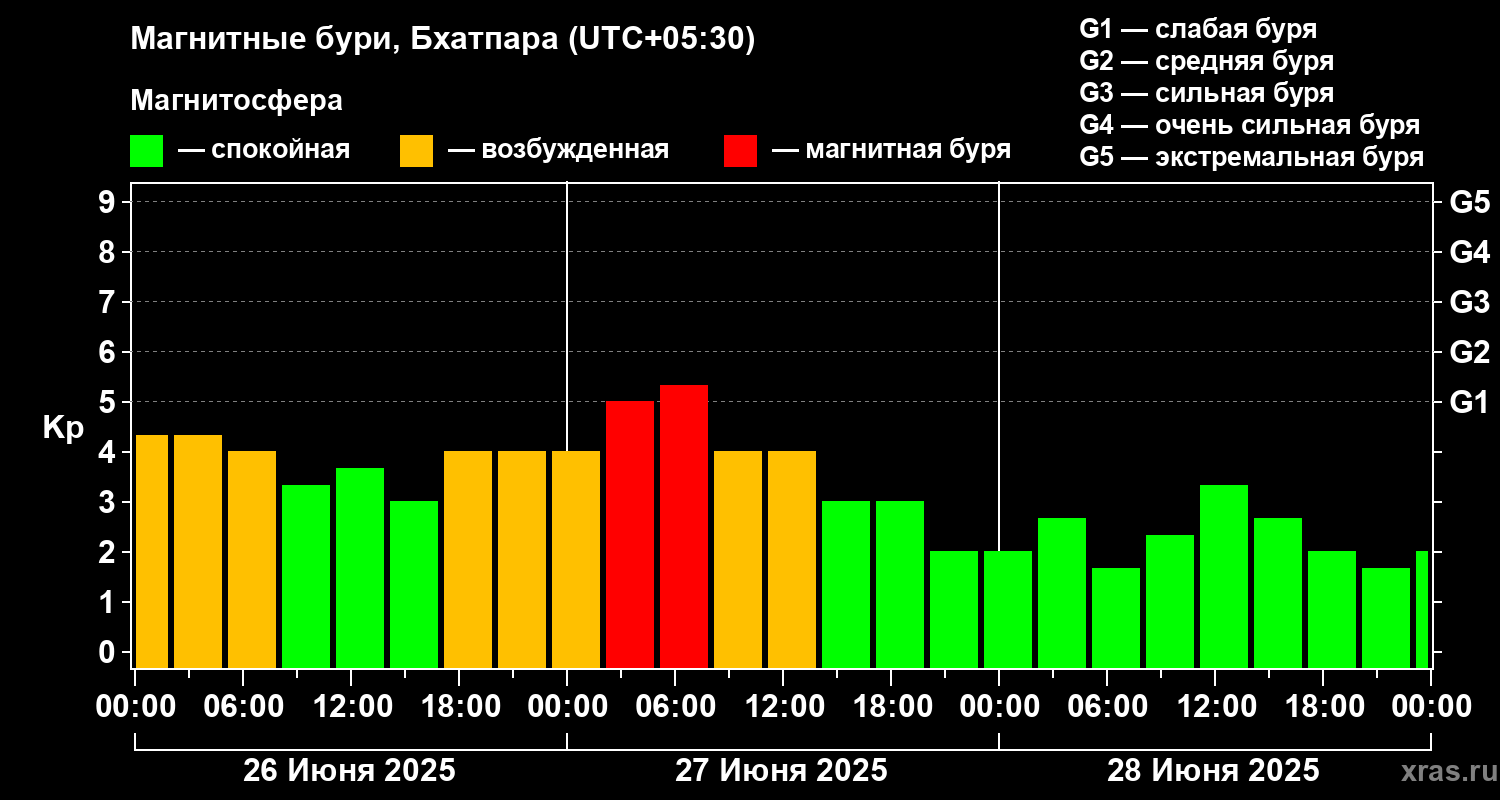Click the 00:00 label starting 28 Июня
This screenshot has width=1500, height=800.
(x=999, y=707)
